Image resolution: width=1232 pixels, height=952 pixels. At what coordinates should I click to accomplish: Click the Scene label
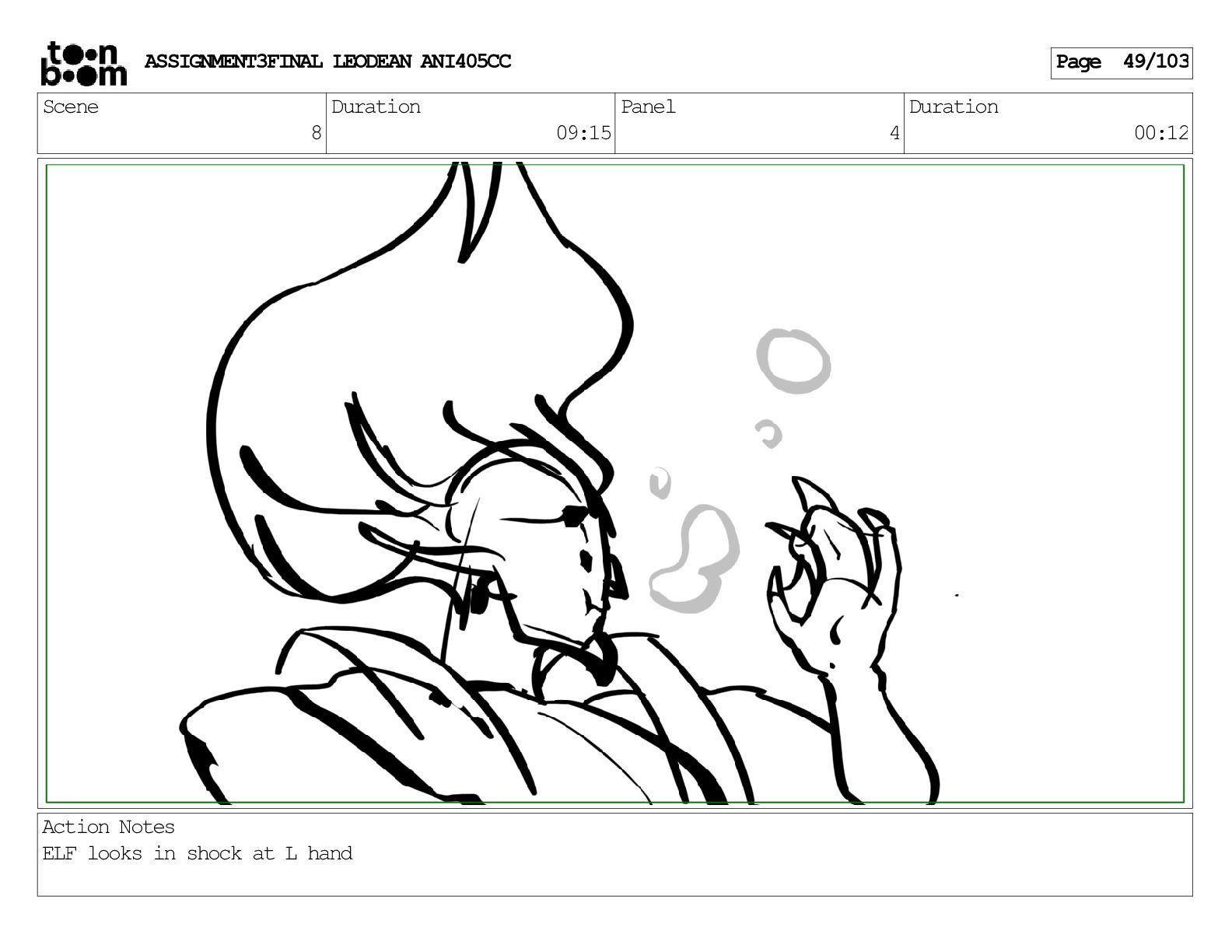click(x=71, y=107)
